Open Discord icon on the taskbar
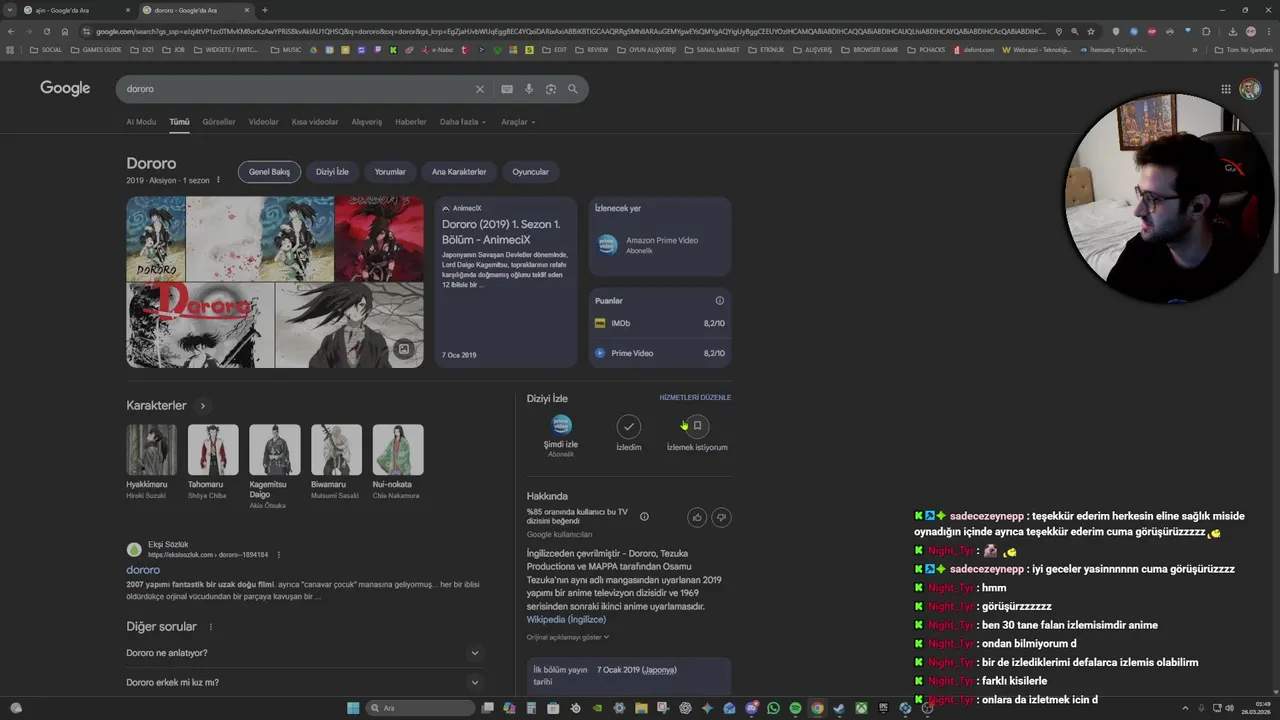1280x720 pixels. point(752,708)
